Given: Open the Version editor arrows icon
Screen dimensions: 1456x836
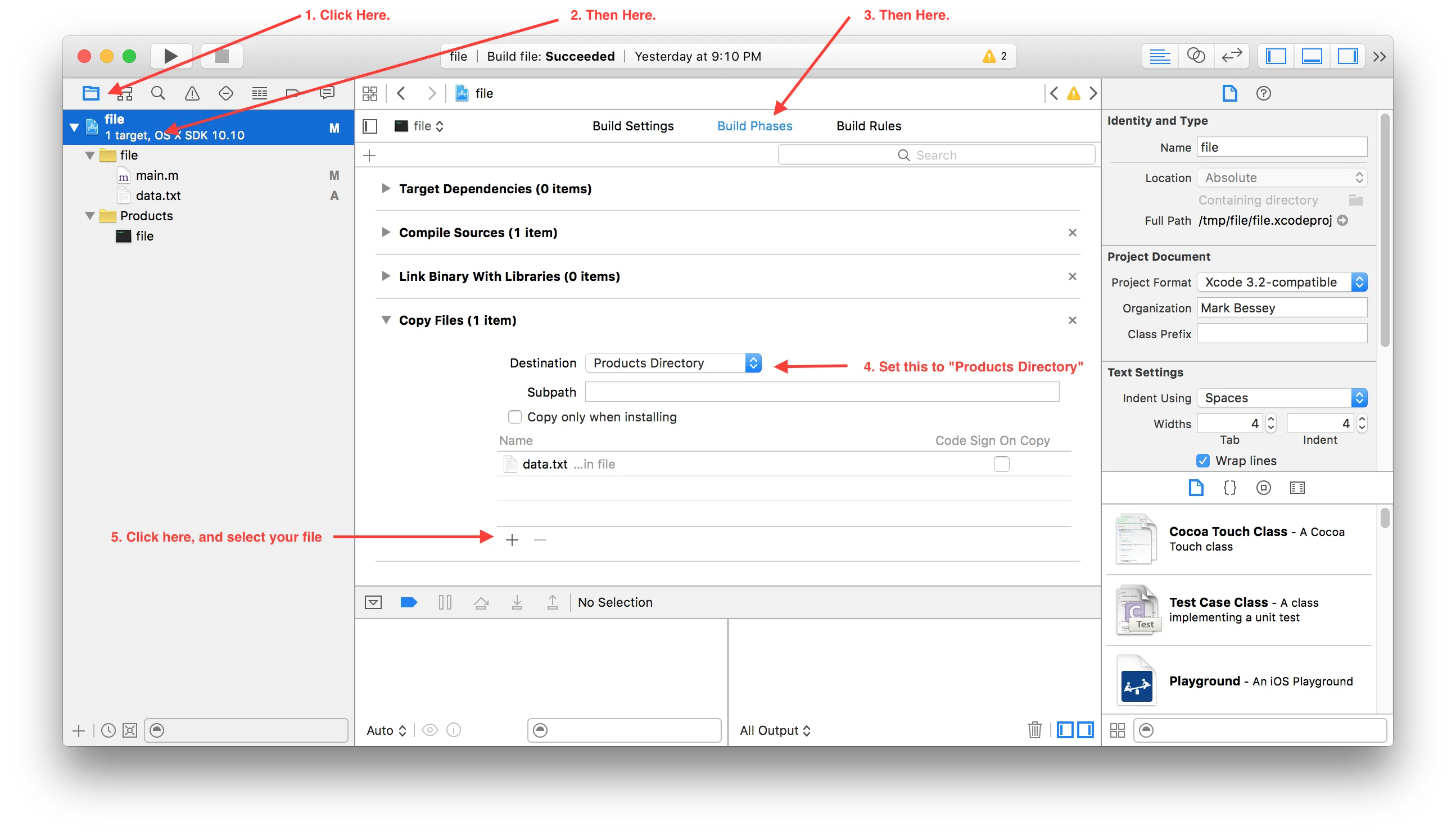Looking at the screenshot, I should 1232,56.
